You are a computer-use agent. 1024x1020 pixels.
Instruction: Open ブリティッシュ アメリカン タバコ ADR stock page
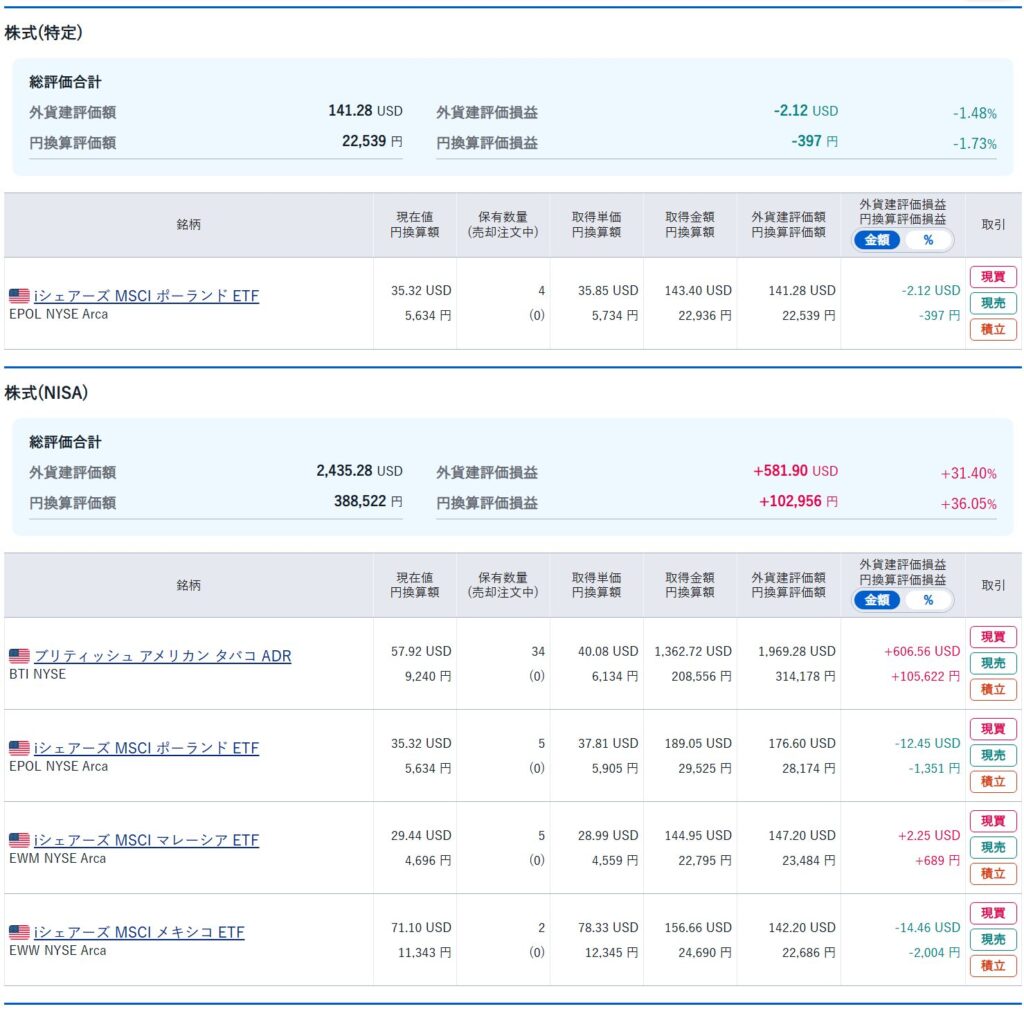[x=162, y=656]
